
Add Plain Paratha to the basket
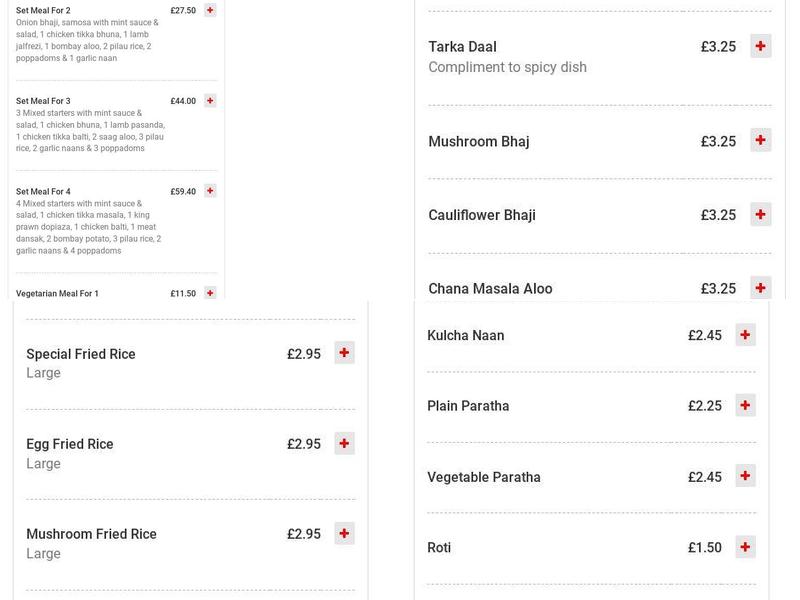pyautogui.click(x=744, y=406)
